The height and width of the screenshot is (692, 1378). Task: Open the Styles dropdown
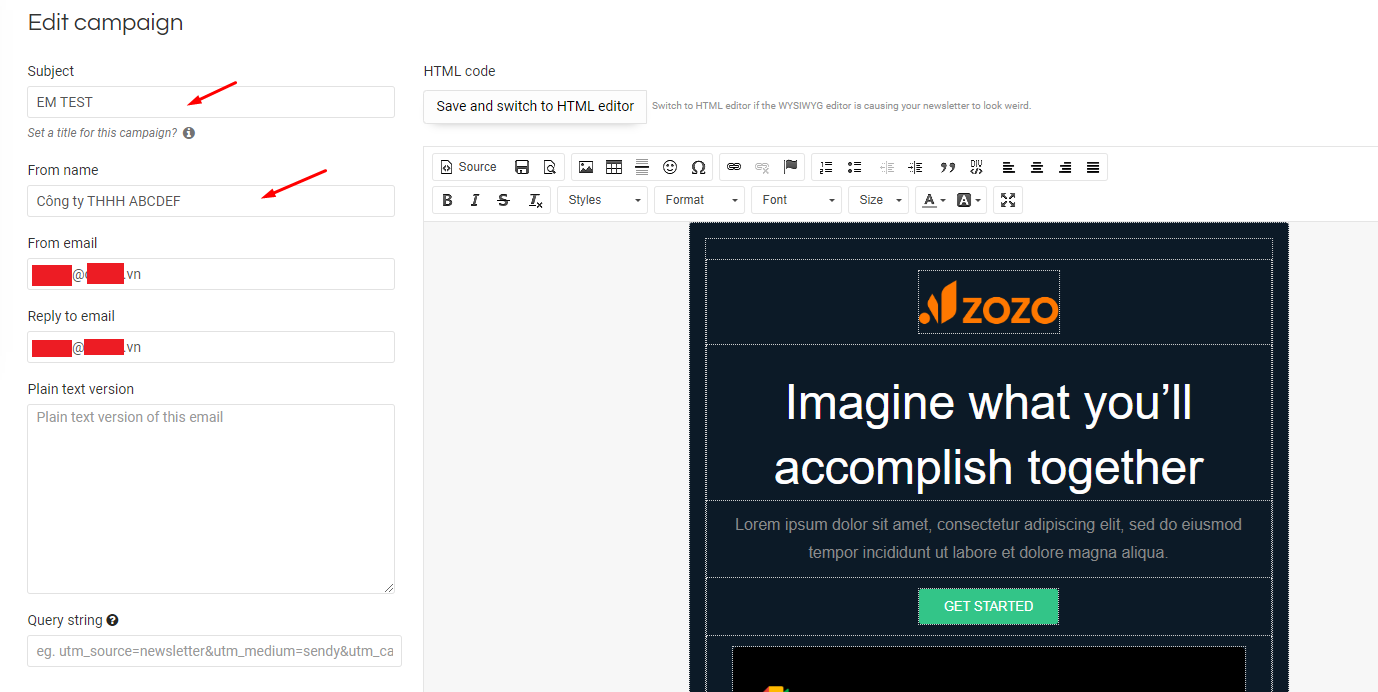[x=603, y=200]
